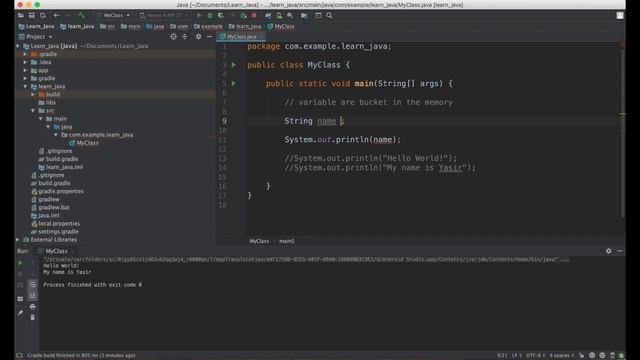Open the Nexus device selector dropdown
Screen dimensions: 640x360
pos(164,16)
